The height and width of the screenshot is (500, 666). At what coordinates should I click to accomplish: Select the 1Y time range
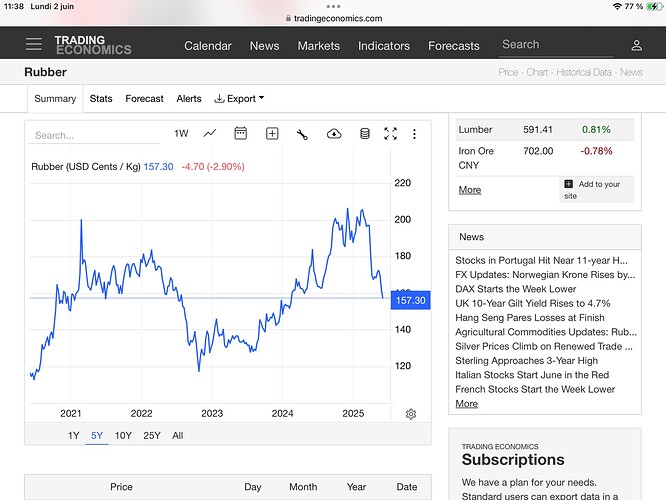pos(74,435)
